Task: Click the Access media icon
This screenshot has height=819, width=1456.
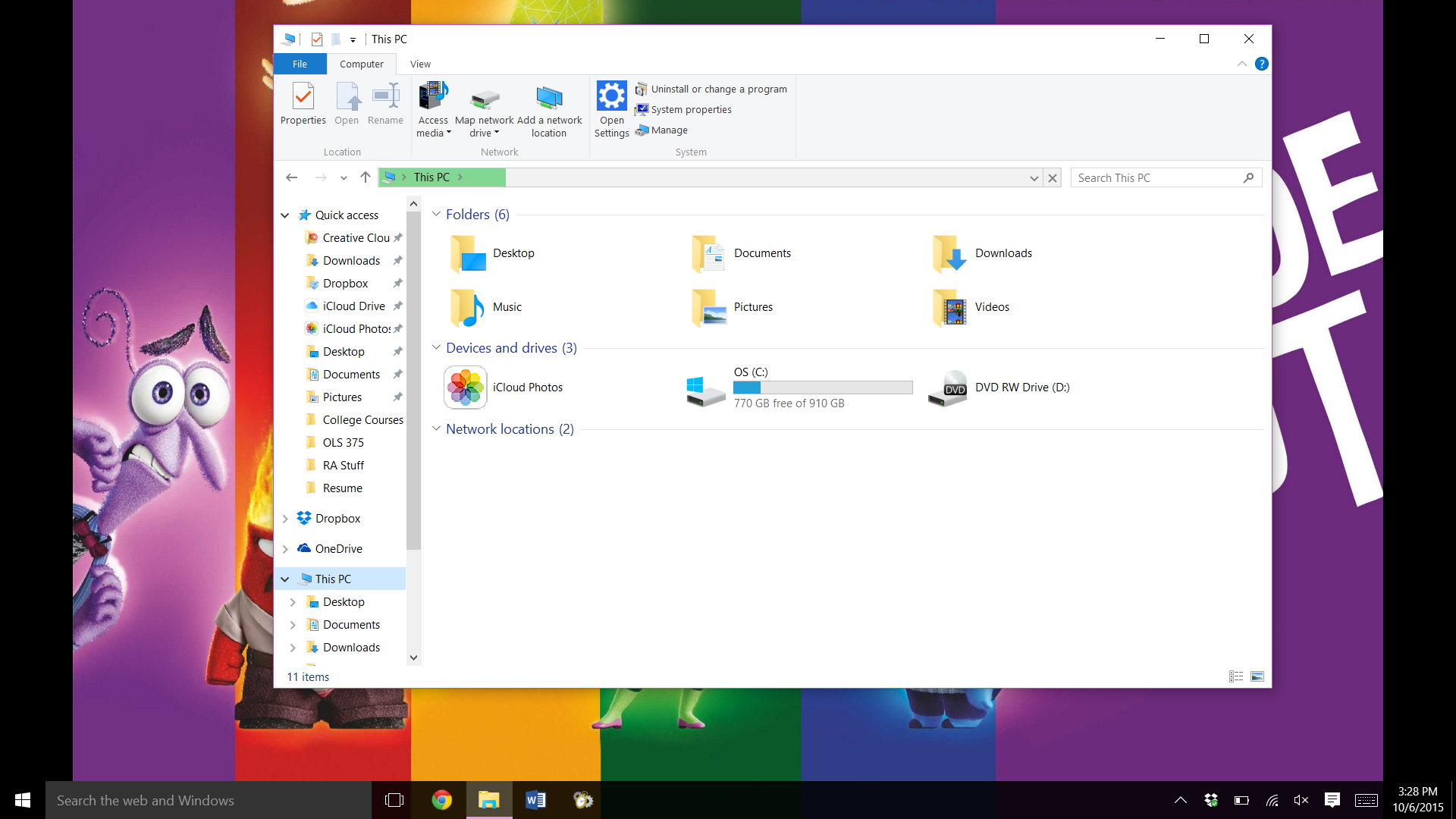Action: [433, 109]
